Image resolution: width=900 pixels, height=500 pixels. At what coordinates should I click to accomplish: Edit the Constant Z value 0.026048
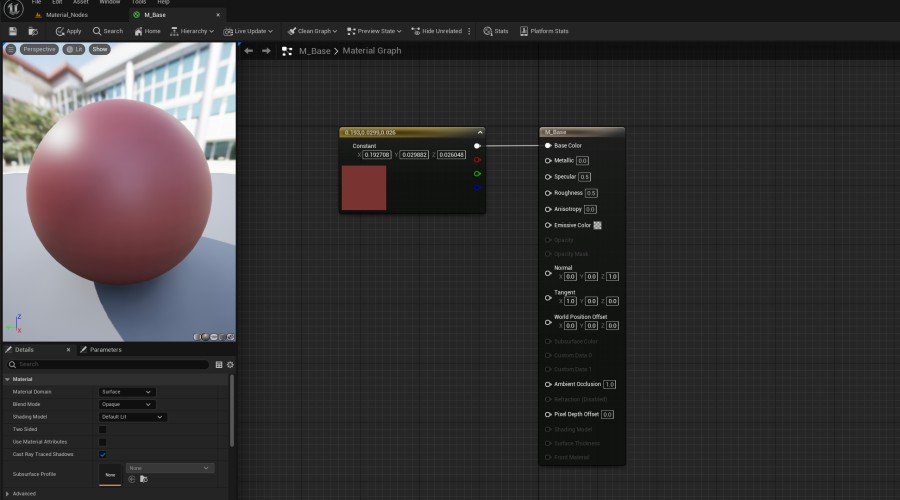(x=452, y=155)
